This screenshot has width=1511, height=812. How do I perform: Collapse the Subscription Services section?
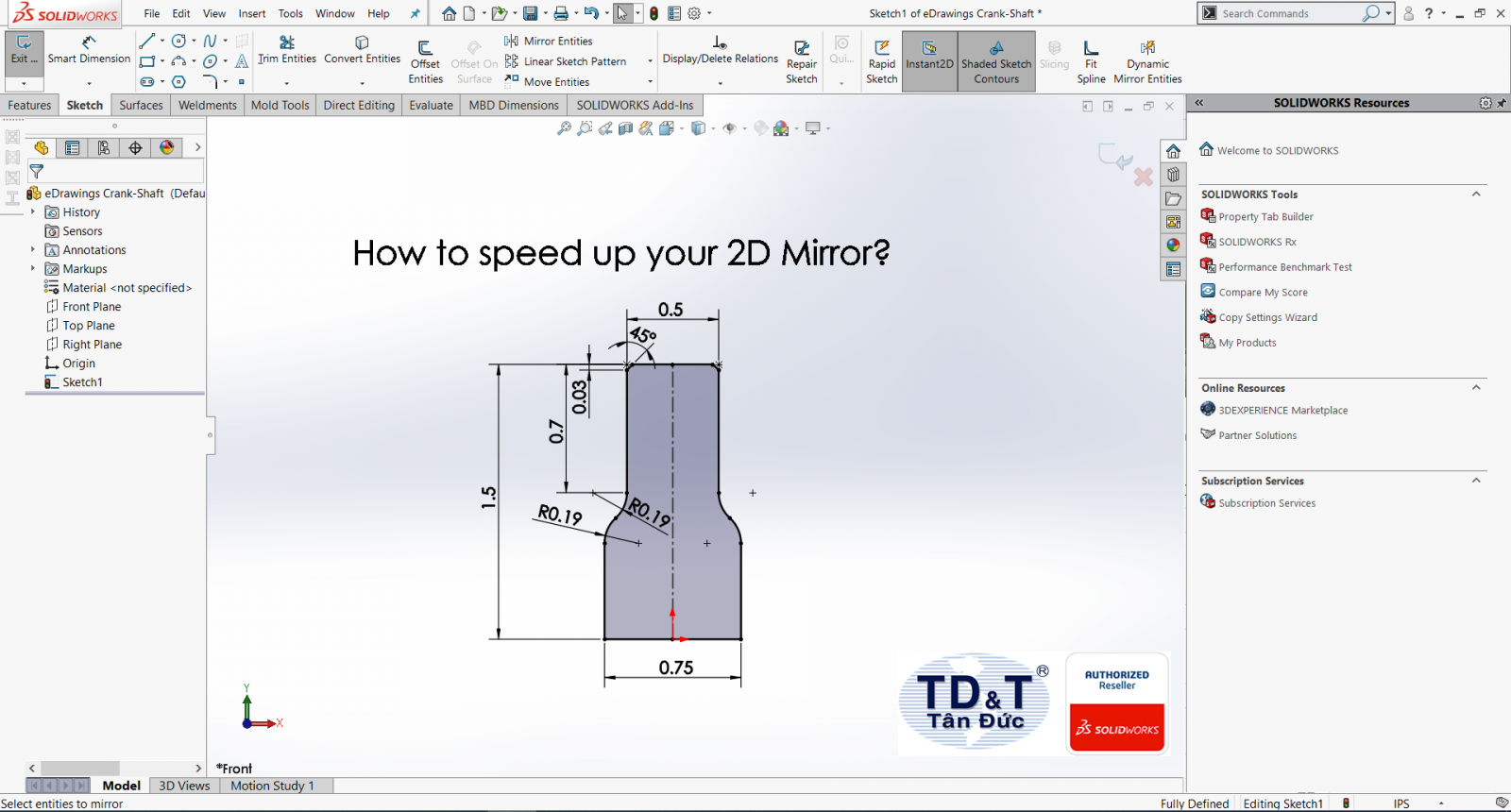(1476, 481)
